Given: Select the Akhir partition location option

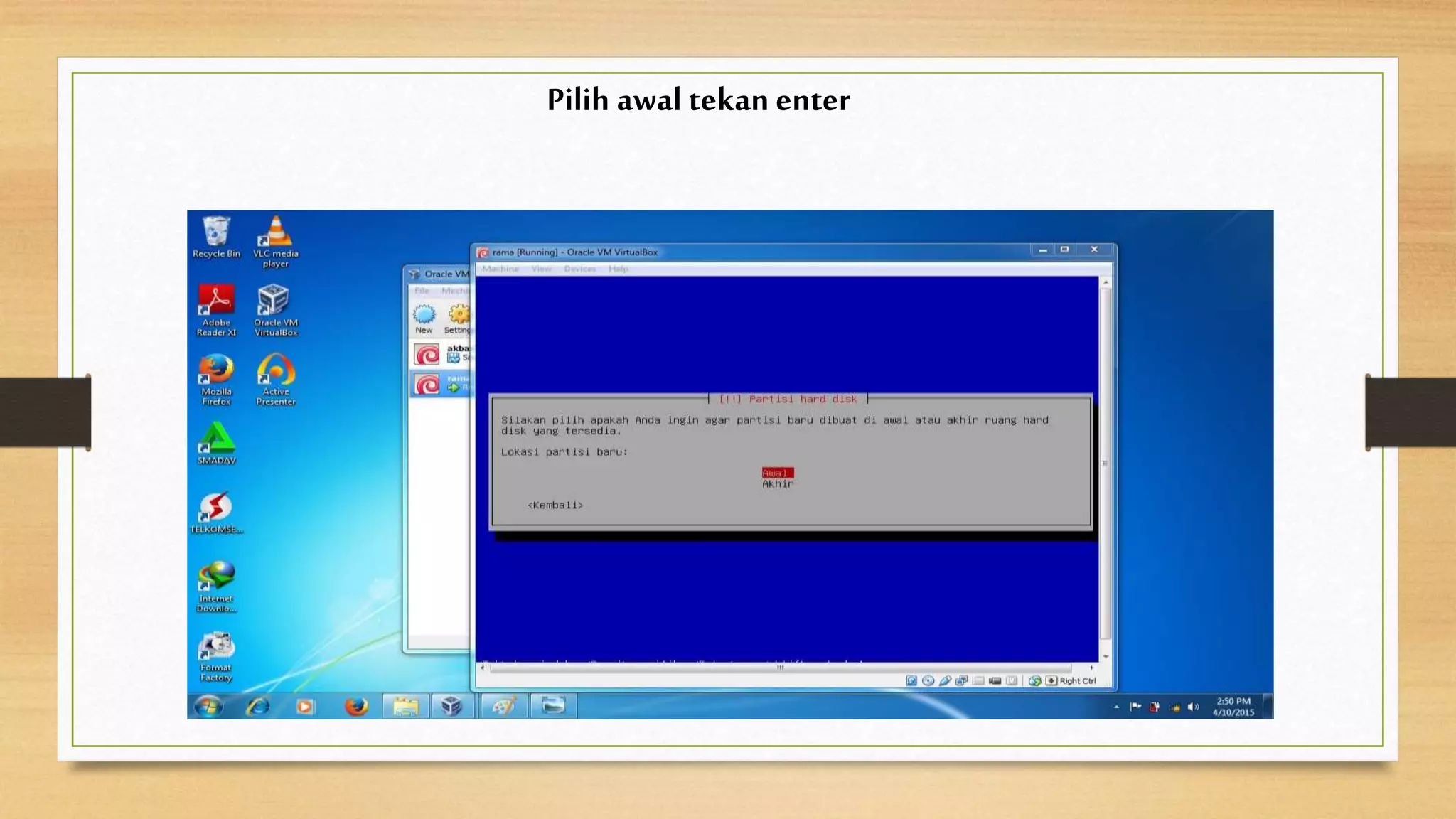Looking at the screenshot, I should (778, 483).
